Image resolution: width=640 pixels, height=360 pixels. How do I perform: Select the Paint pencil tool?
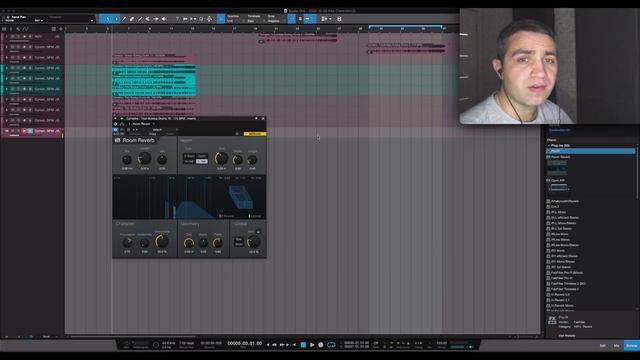point(140,19)
